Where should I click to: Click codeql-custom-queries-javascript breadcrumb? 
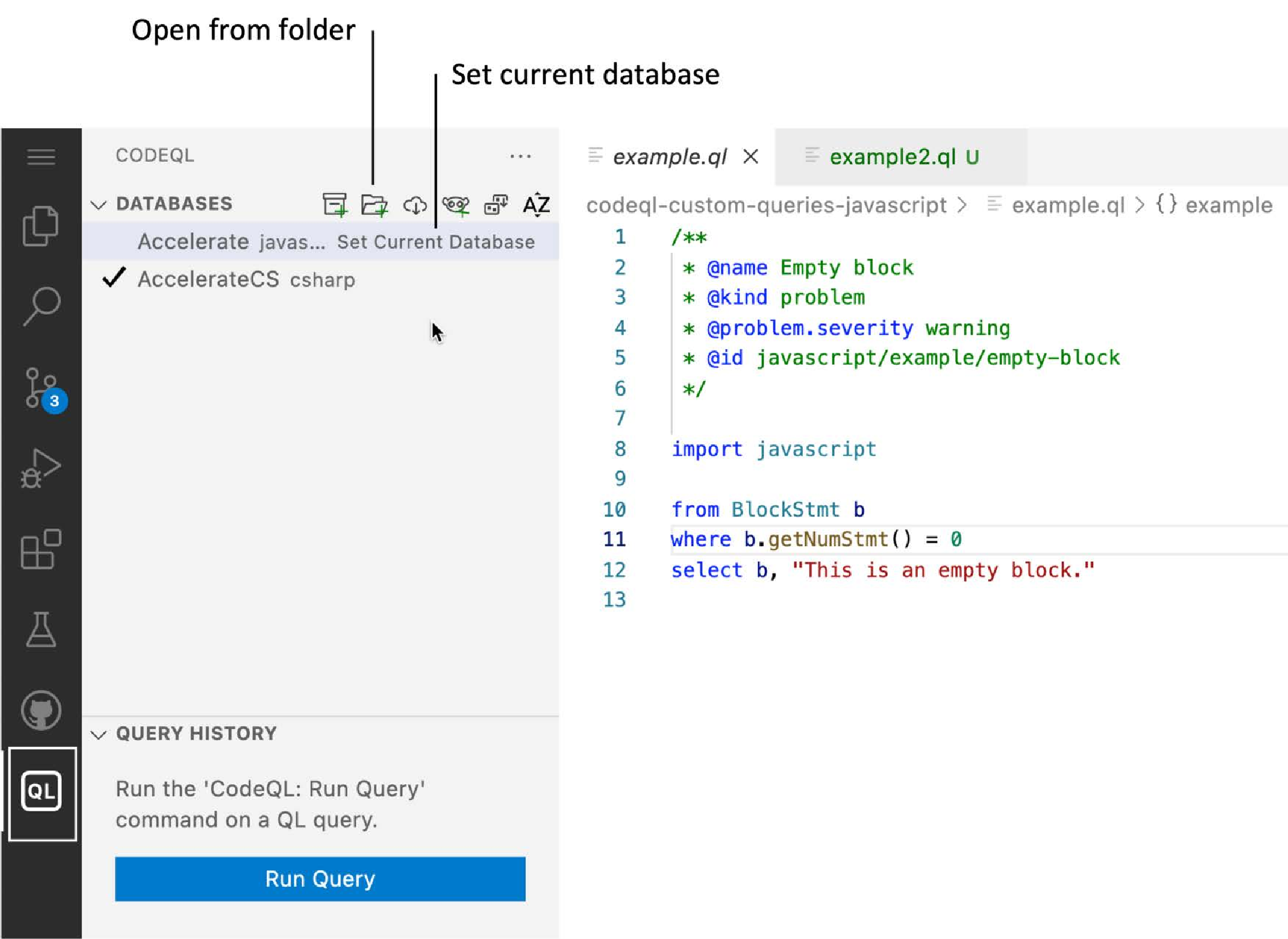point(766,205)
